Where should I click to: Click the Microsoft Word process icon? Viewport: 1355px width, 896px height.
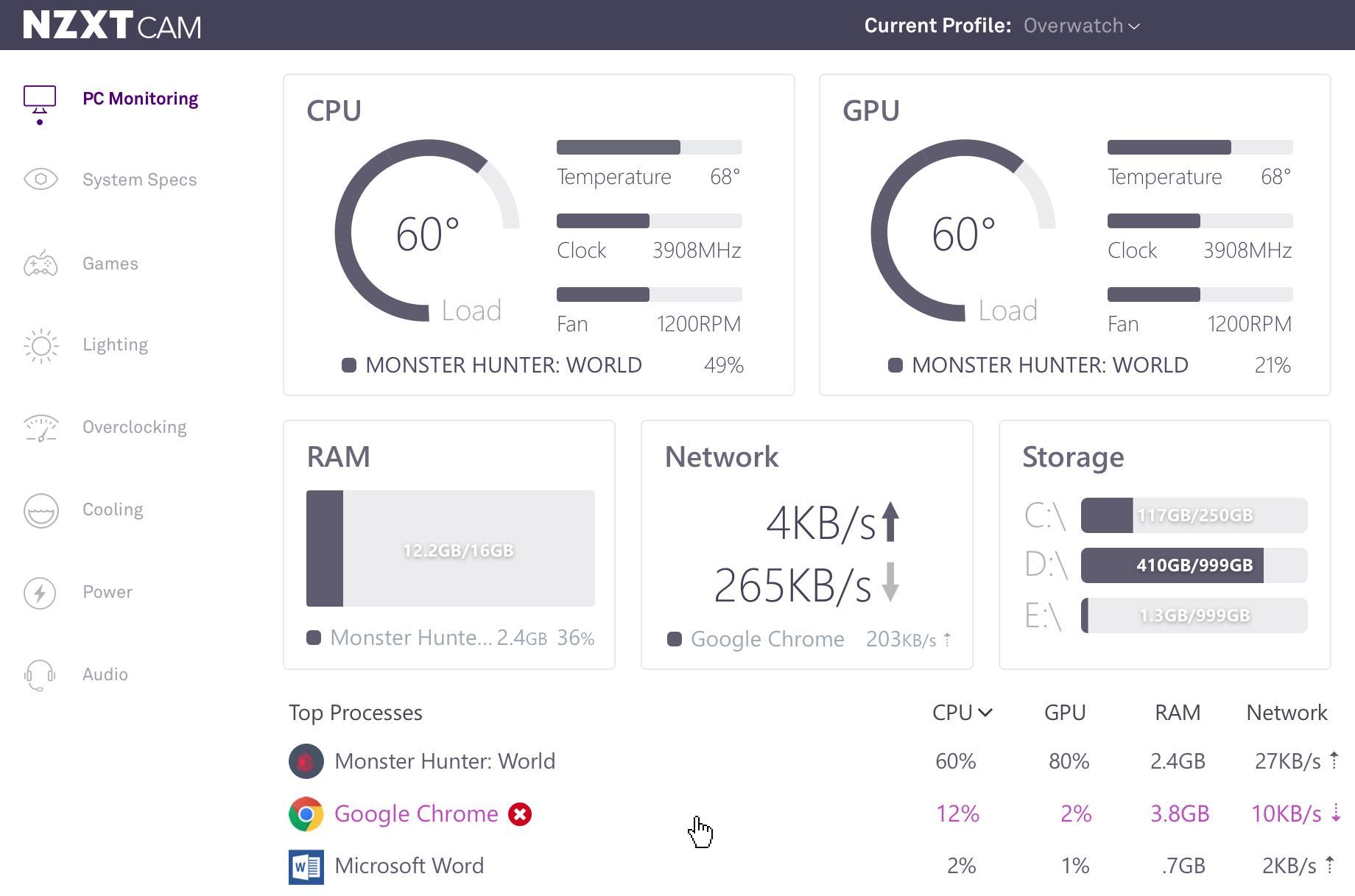306,867
